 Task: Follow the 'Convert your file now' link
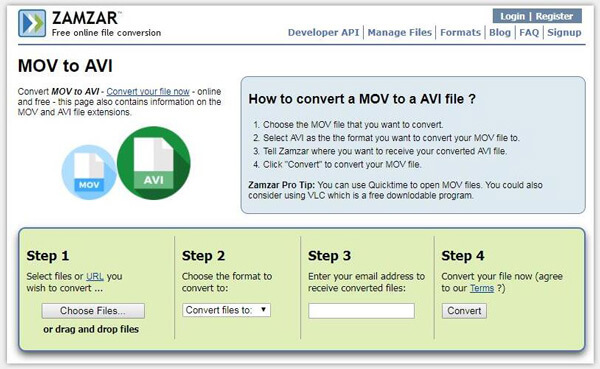point(148,91)
